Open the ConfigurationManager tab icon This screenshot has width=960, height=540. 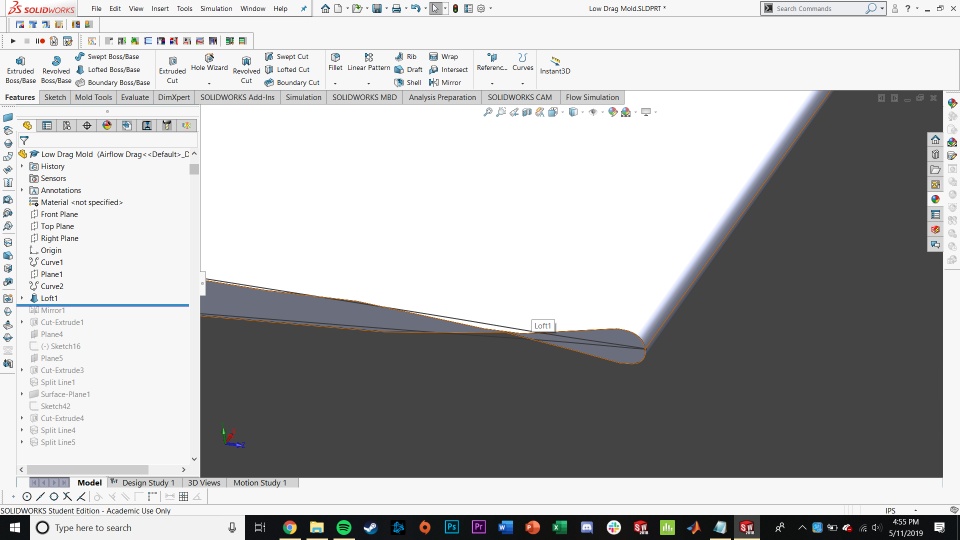point(67,126)
